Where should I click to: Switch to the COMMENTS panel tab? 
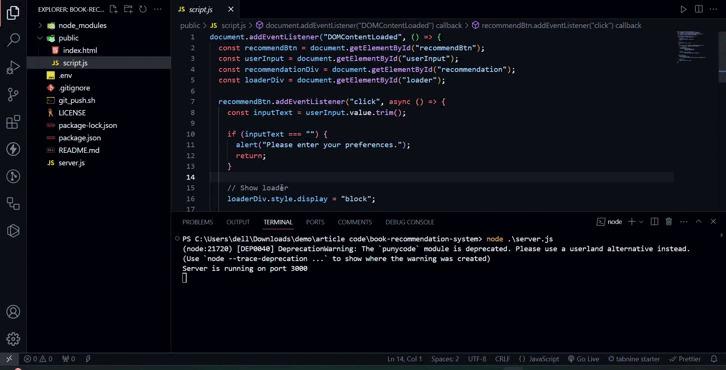click(355, 222)
